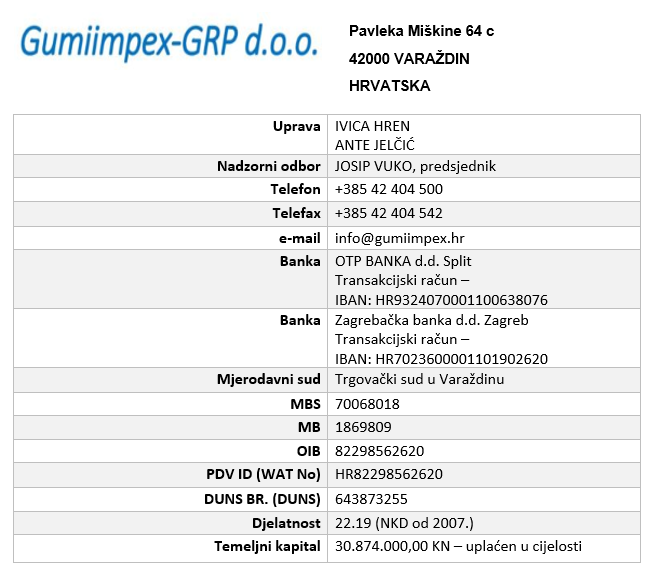The image size is (658, 572).
Task: Click the 'Nadzorni odbor' label
Action: click(269, 166)
